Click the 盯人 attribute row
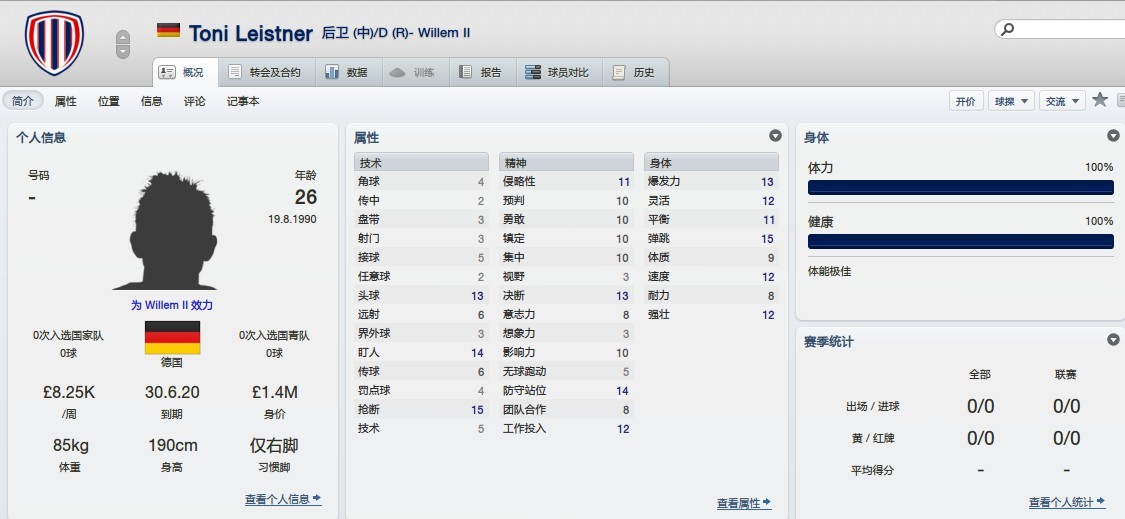This screenshot has width=1125, height=519. click(x=421, y=352)
